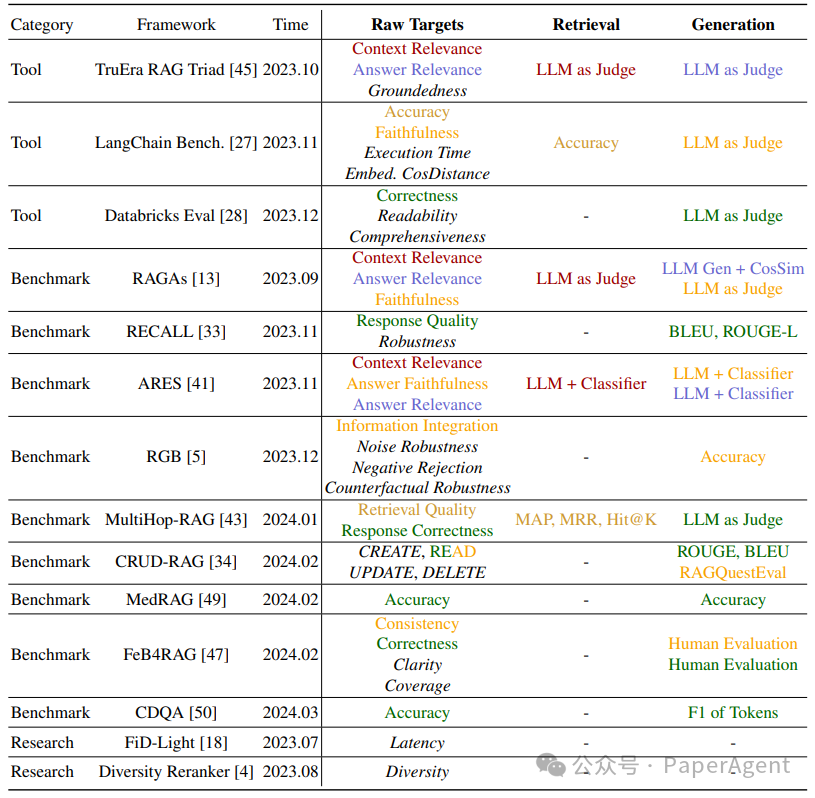Click 'Retrieval Quality' in MultiHop-RAG row

(x=417, y=510)
